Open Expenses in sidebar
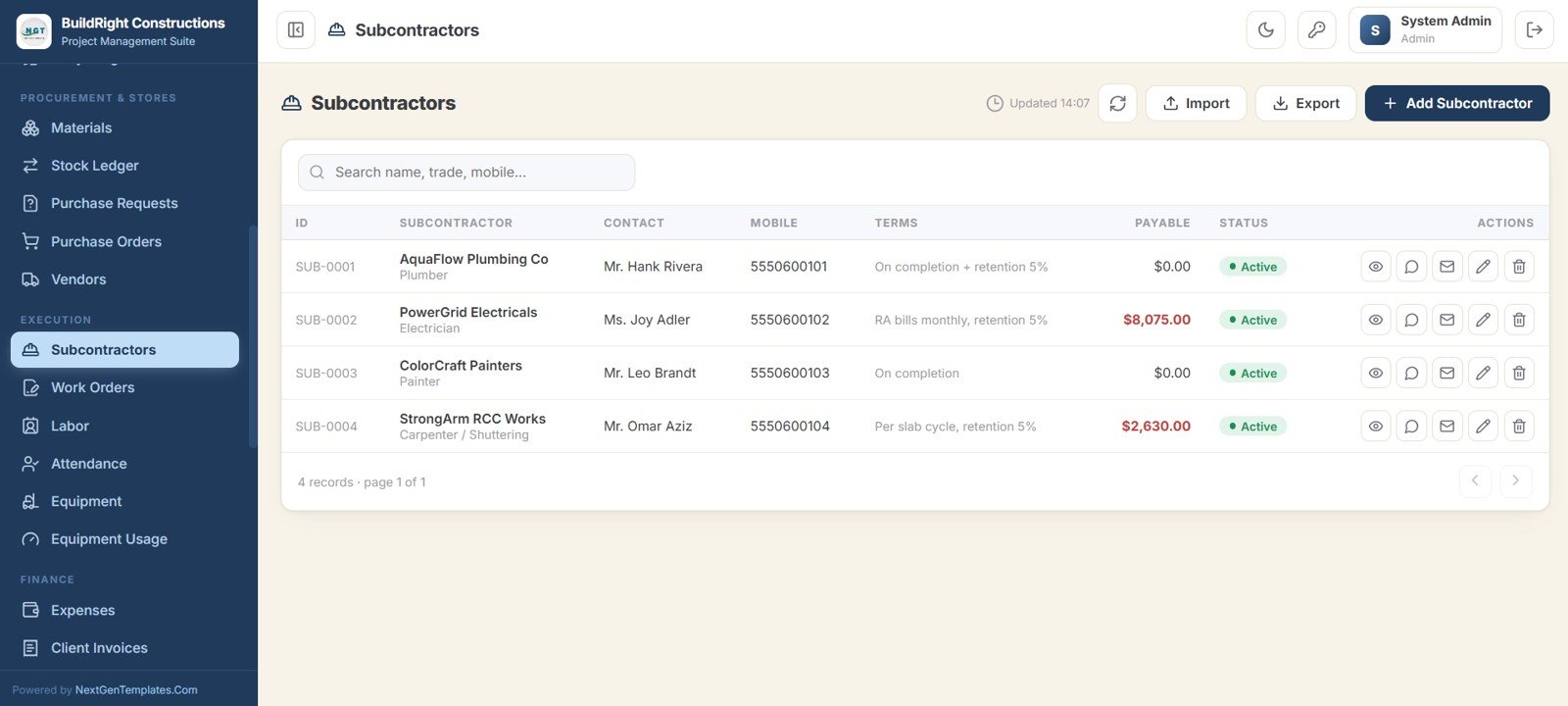The image size is (1568, 706). pyautogui.click(x=124, y=611)
